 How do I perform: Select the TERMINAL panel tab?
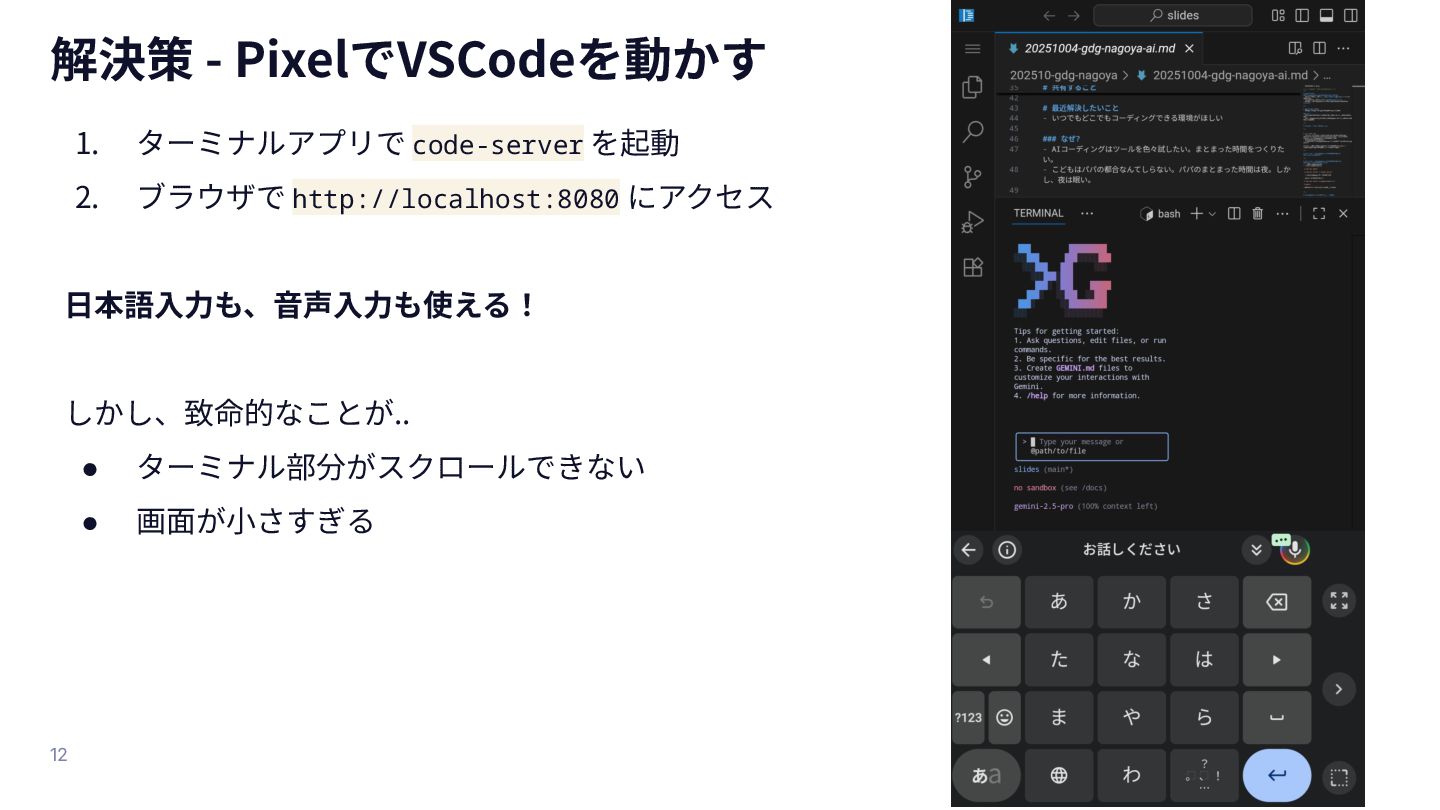pos(1038,213)
